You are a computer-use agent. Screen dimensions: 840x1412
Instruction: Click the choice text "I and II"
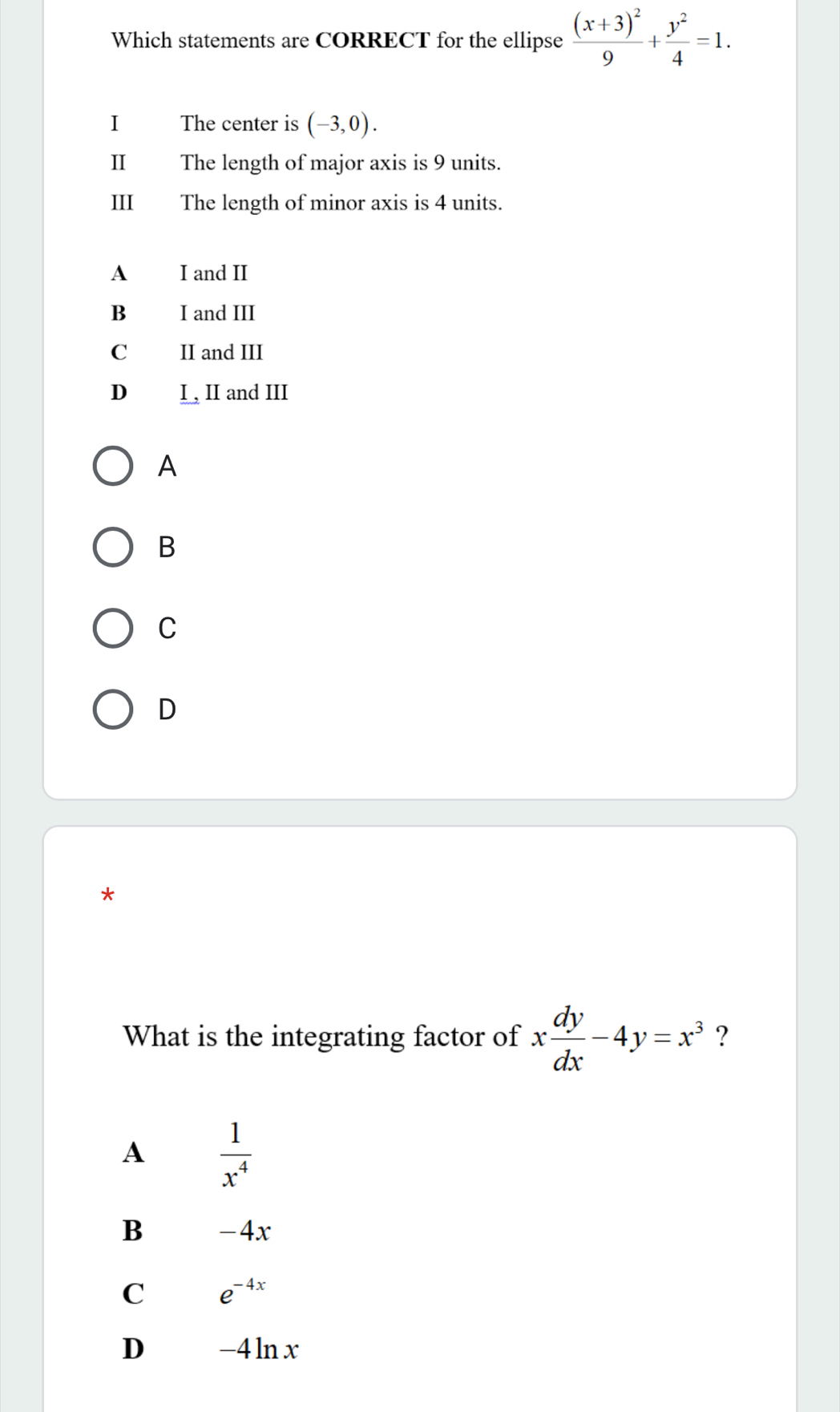tap(214, 273)
